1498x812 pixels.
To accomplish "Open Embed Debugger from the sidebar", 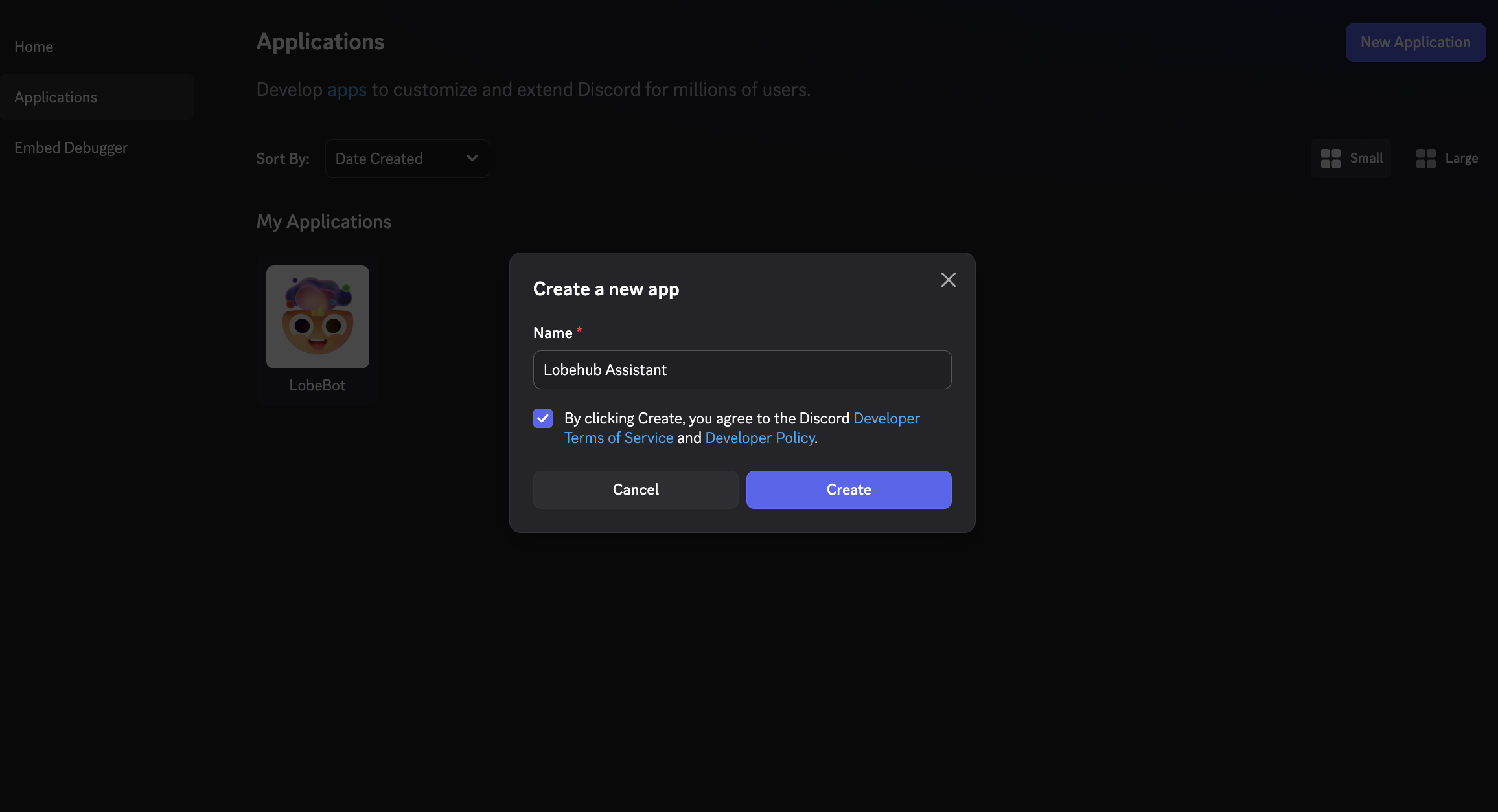I will pos(71,148).
